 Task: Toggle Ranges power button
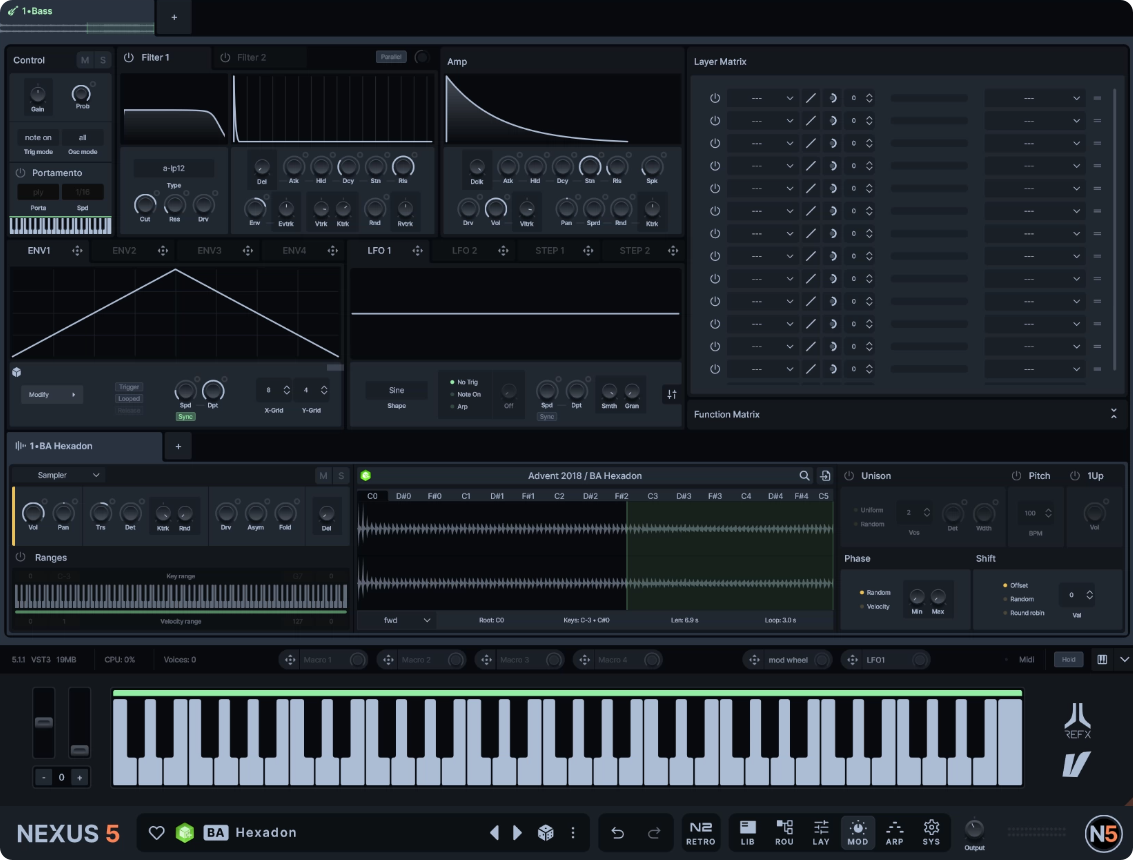pos(20,557)
